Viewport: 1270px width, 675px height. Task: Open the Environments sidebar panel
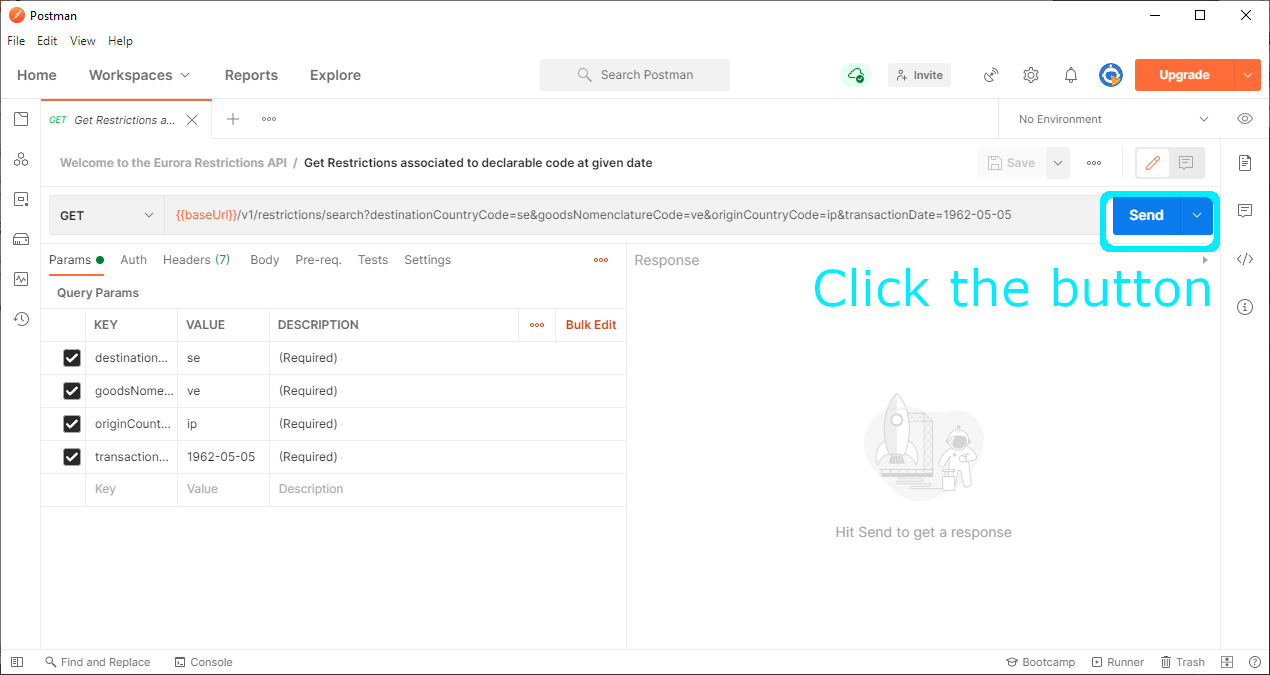point(21,199)
